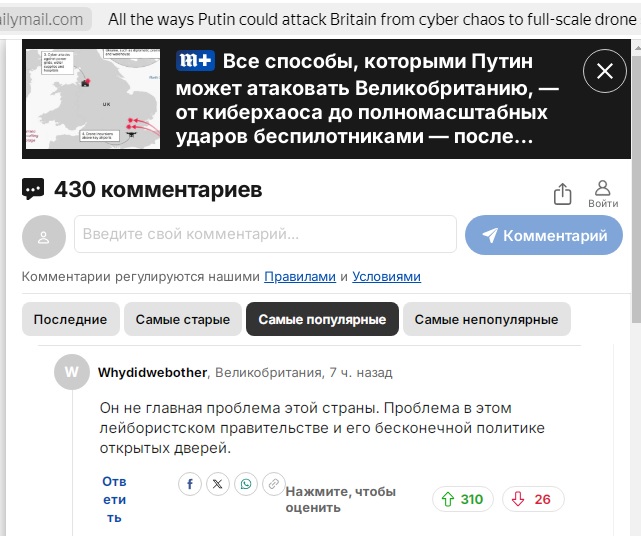Open the Условиями link

[x=386, y=277]
